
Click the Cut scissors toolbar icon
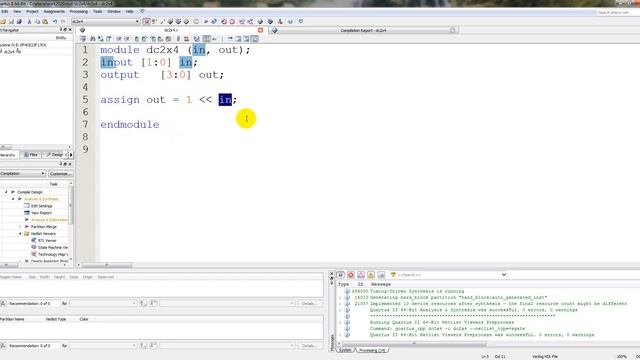tap(29, 22)
